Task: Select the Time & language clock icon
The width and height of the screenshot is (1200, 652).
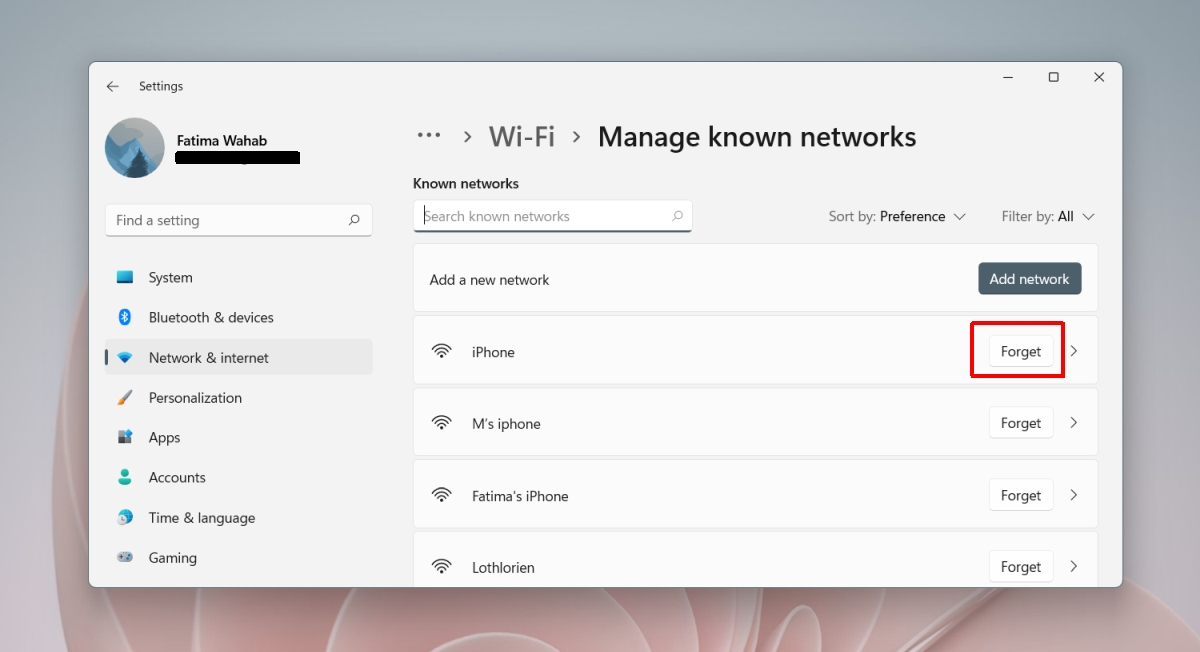Action: (125, 517)
